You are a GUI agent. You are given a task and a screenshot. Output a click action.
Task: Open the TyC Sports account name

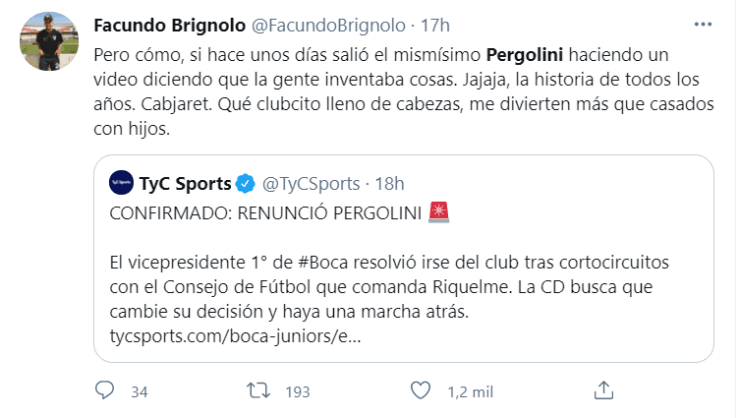185,183
